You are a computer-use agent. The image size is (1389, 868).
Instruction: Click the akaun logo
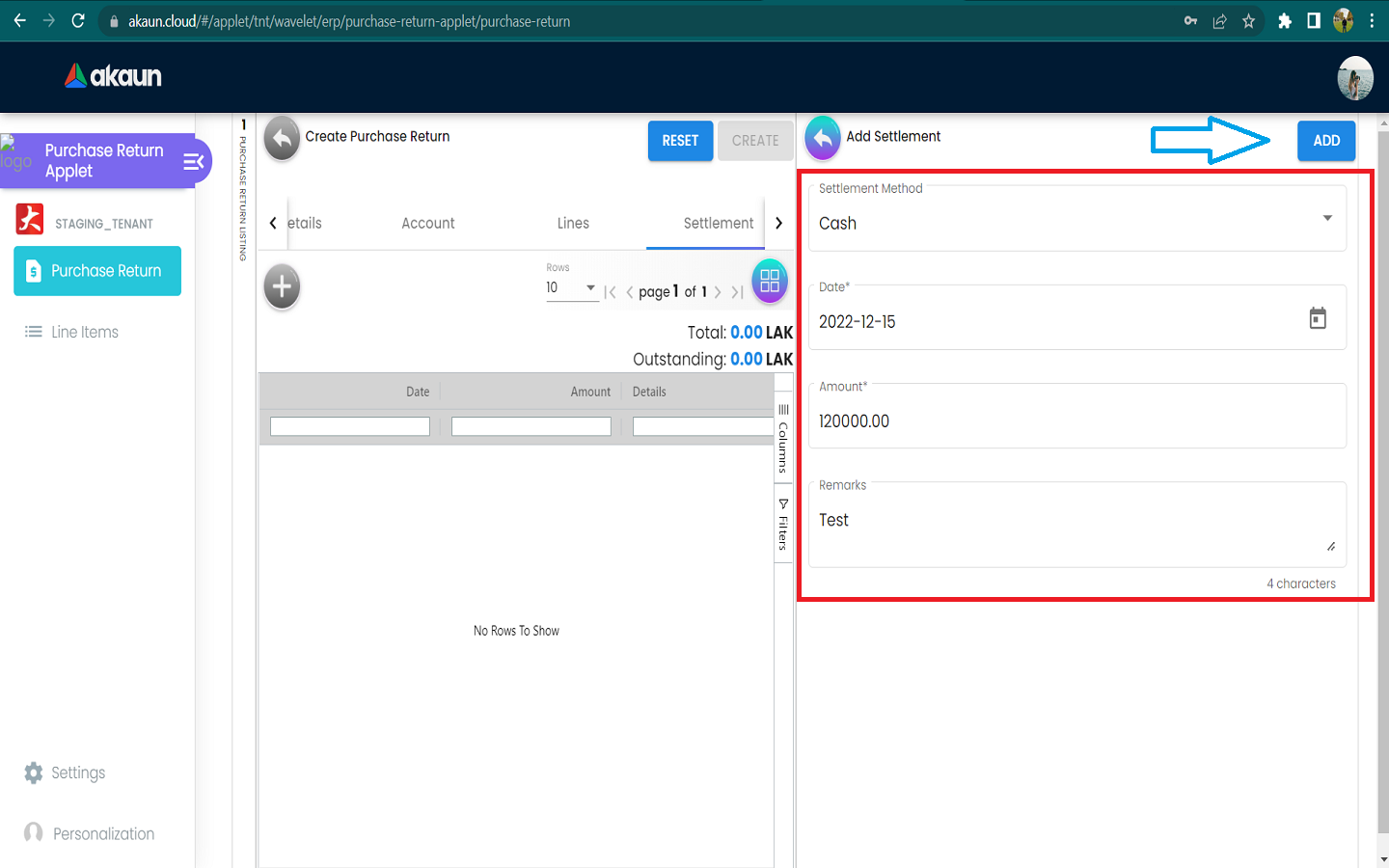pyautogui.click(x=113, y=76)
